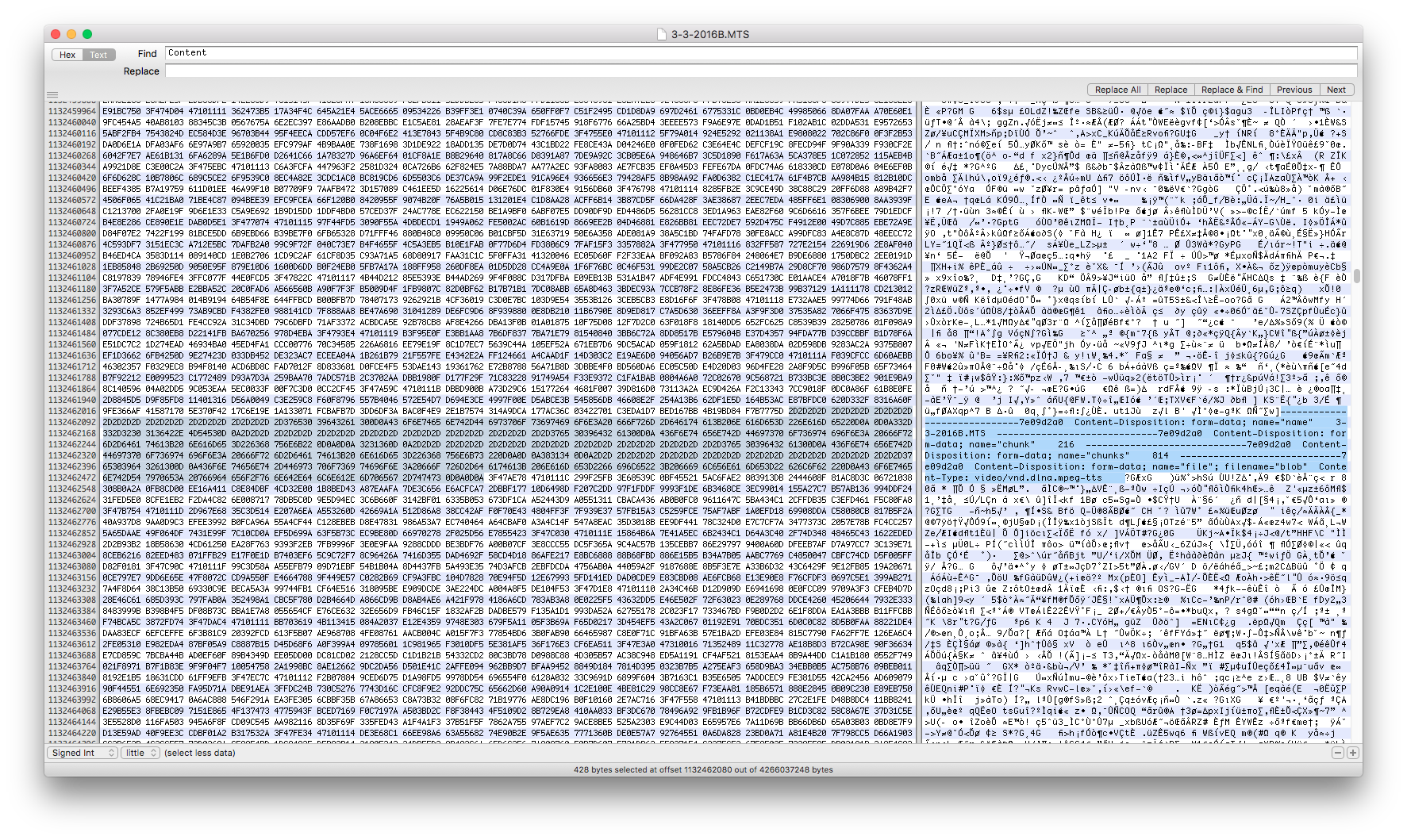Click the minus button to remove inspector row
This screenshot has height=840, width=1407.
click(1338, 753)
